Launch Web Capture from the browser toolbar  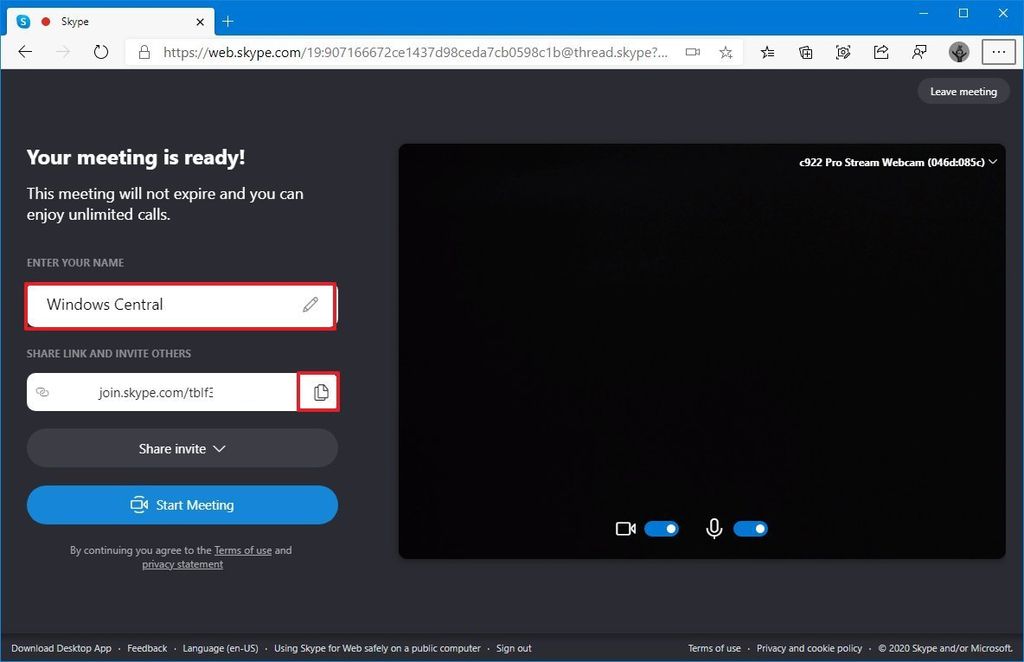point(843,52)
